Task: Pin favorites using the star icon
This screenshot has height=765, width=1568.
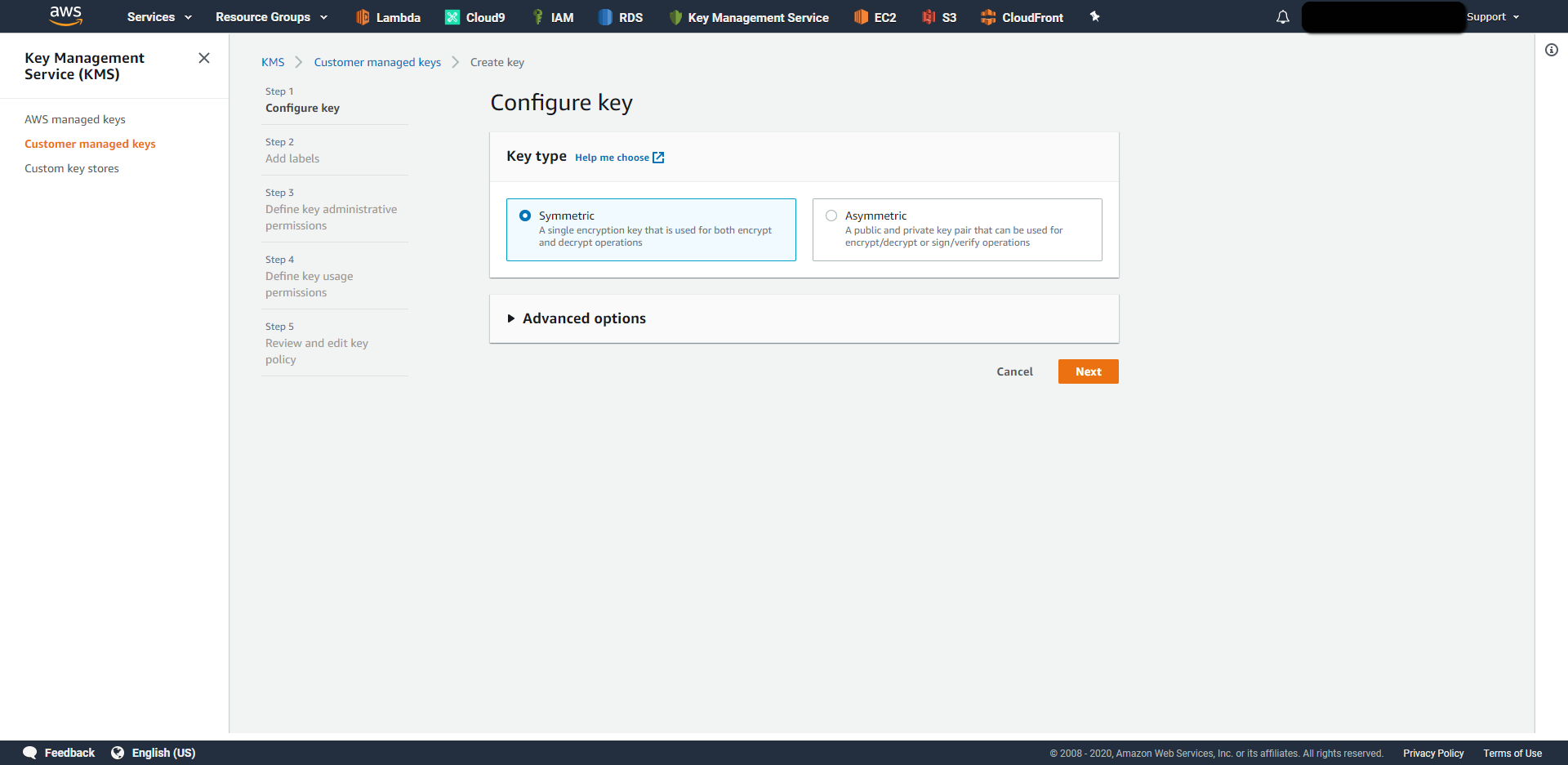Action: pos(1095,16)
